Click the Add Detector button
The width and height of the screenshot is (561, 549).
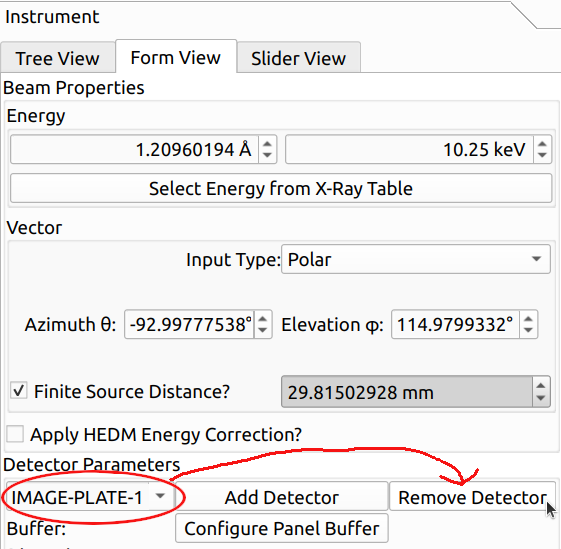pyautogui.click(x=282, y=497)
